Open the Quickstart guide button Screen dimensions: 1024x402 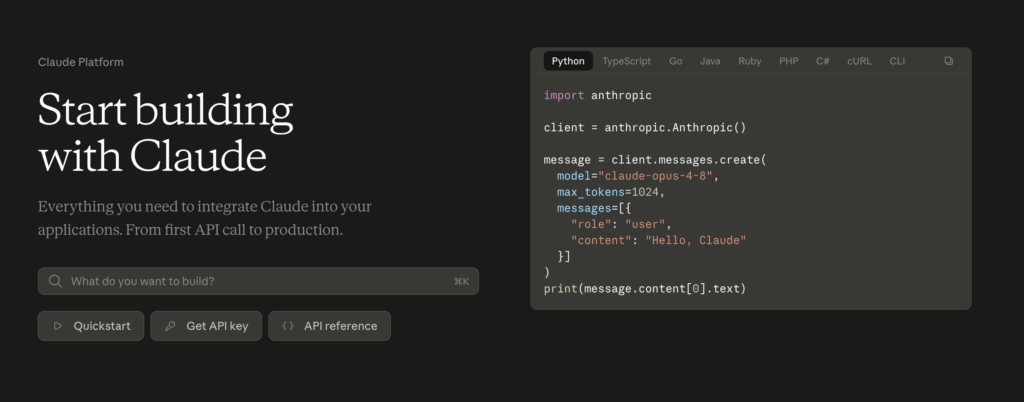(91, 326)
